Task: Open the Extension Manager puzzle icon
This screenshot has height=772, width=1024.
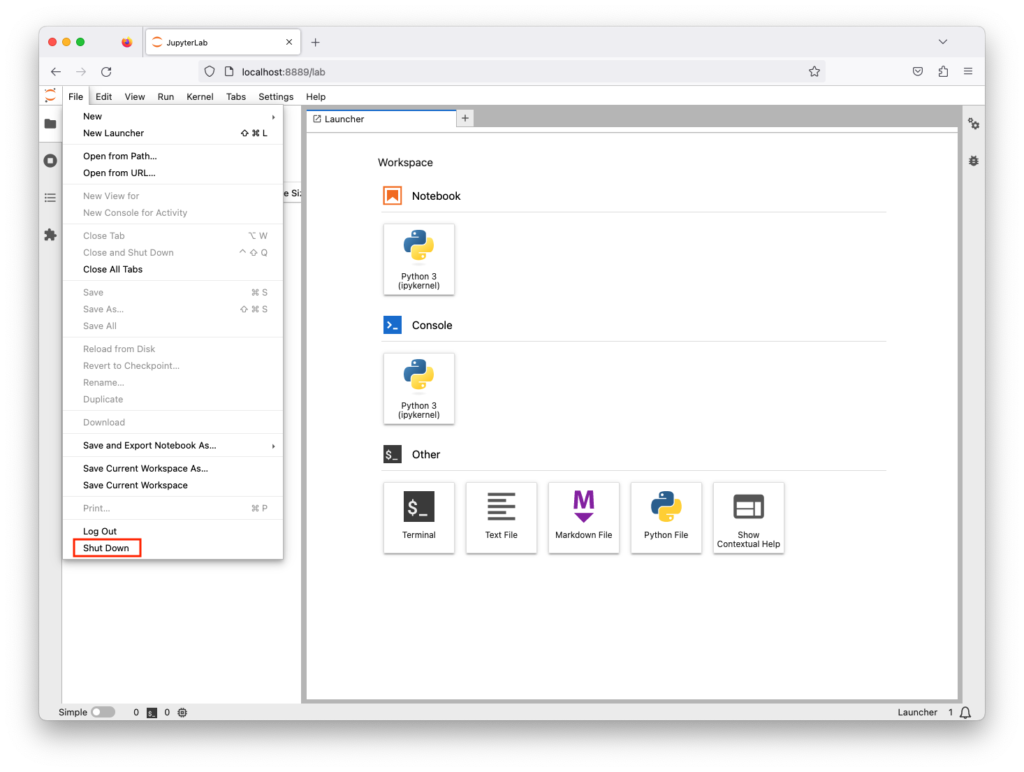Action: 50,235
